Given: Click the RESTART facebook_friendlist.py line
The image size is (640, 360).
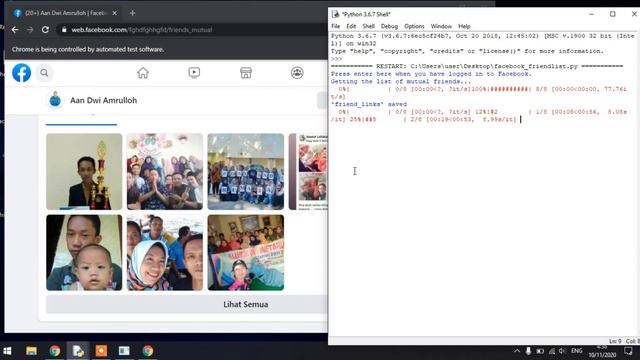Looking at the screenshot, I should tap(477, 66).
